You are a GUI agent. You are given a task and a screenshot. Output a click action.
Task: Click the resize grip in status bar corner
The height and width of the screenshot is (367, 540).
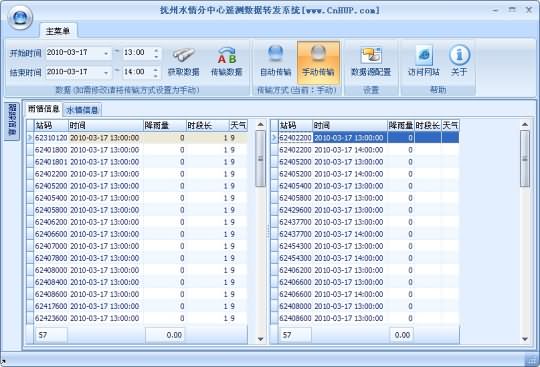(x=532, y=361)
